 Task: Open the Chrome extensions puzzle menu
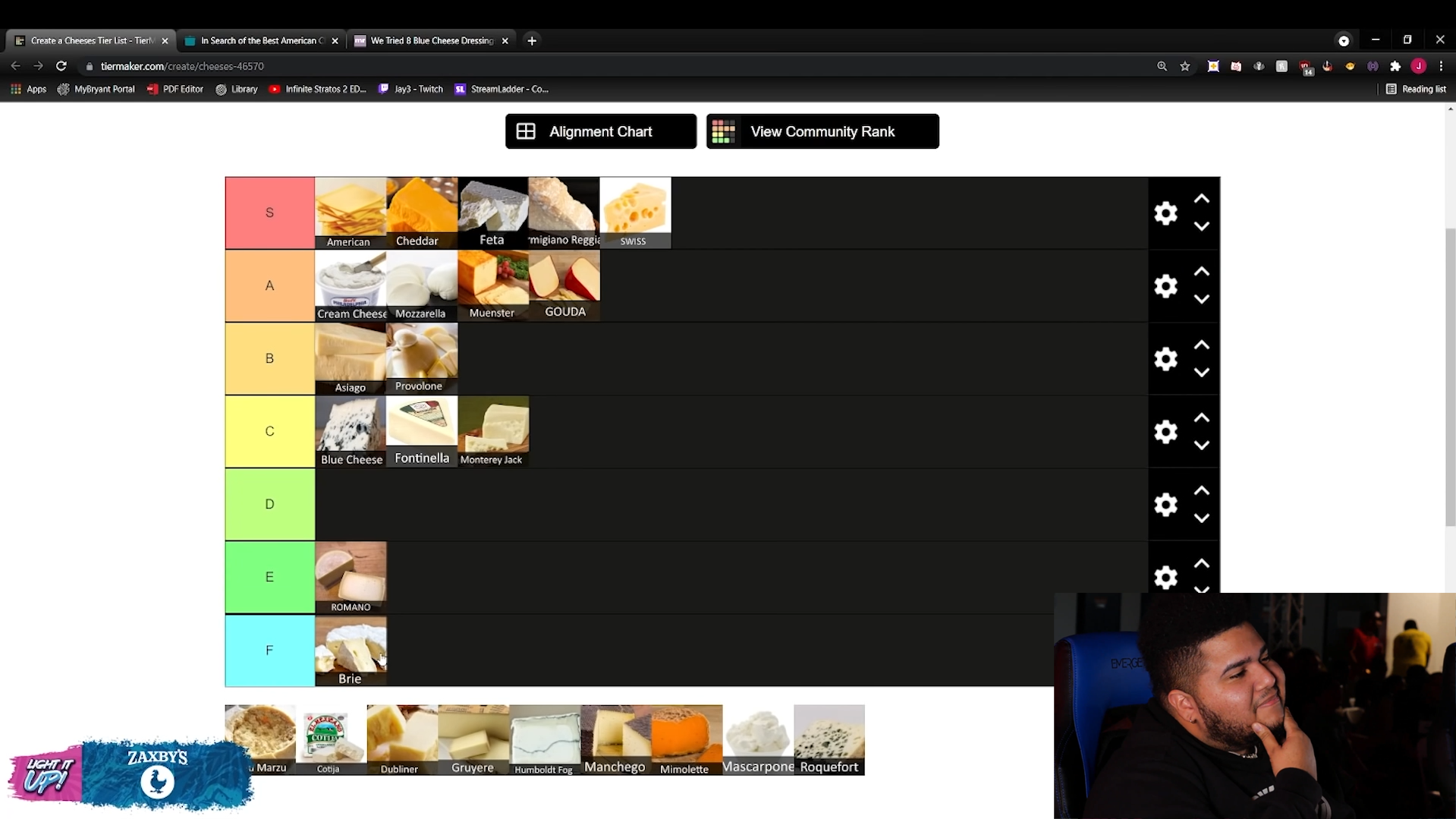click(x=1395, y=66)
